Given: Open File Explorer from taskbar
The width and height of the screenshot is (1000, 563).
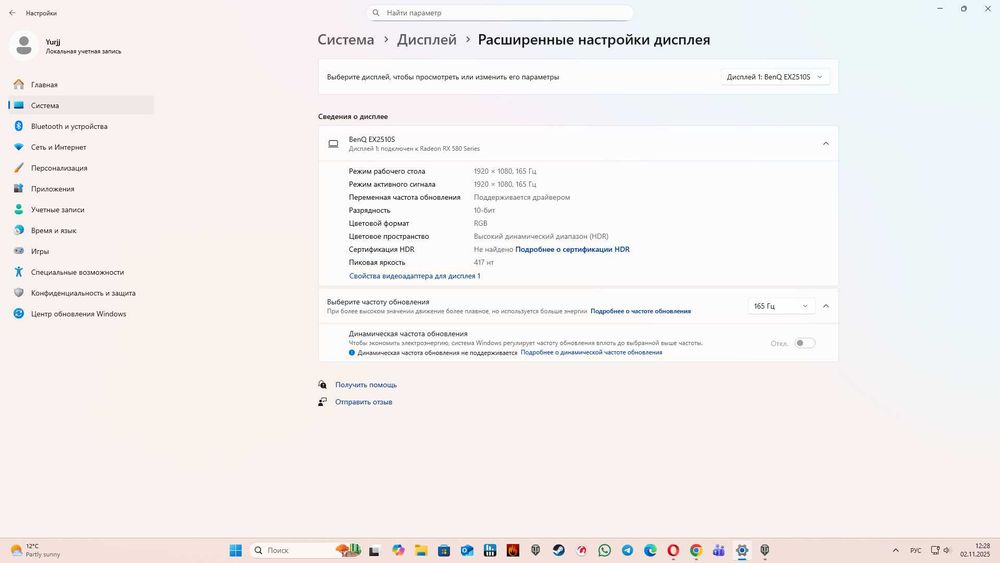Looking at the screenshot, I should click(x=421, y=550).
